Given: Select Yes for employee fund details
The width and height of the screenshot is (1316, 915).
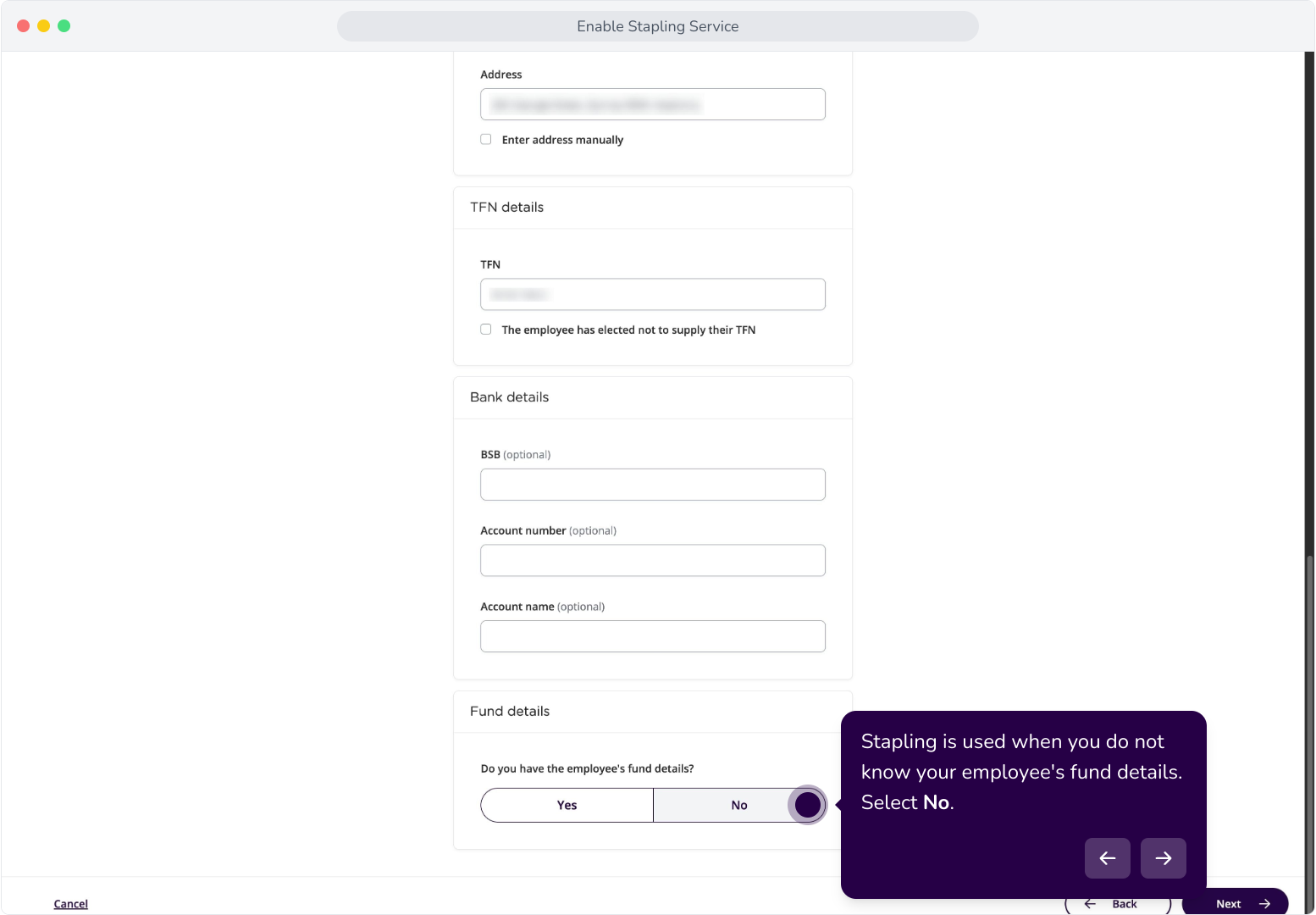Looking at the screenshot, I should [567, 805].
